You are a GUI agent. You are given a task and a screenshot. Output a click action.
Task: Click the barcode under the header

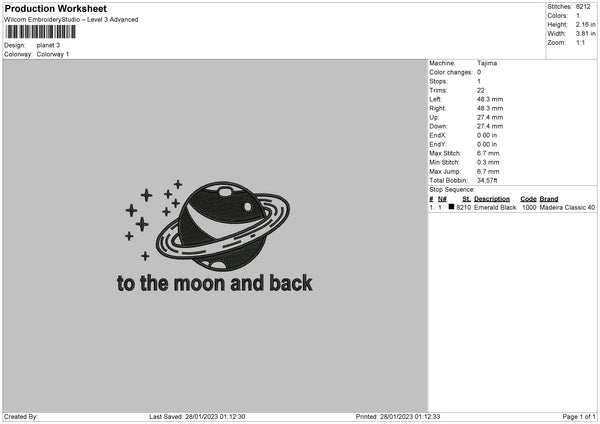click(x=40, y=32)
